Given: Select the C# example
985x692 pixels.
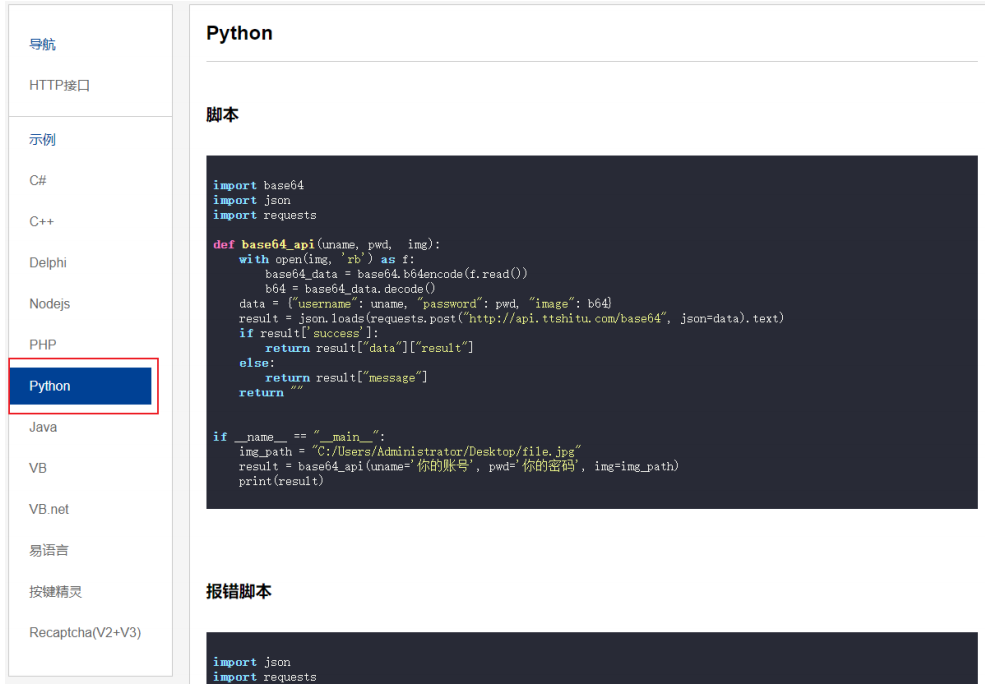Looking at the screenshot, I should (x=38, y=181).
